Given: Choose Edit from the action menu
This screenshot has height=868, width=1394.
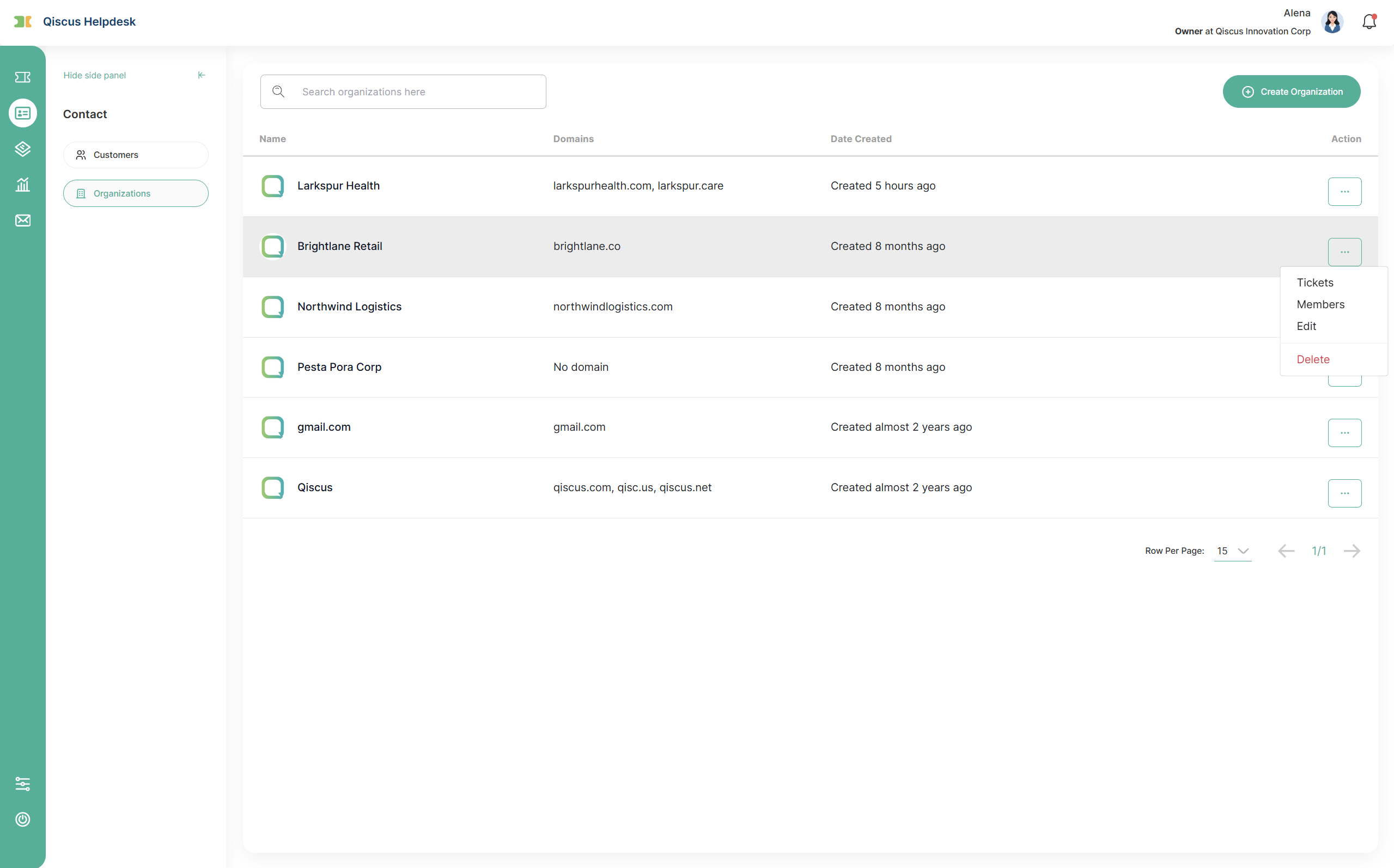Looking at the screenshot, I should point(1306,326).
